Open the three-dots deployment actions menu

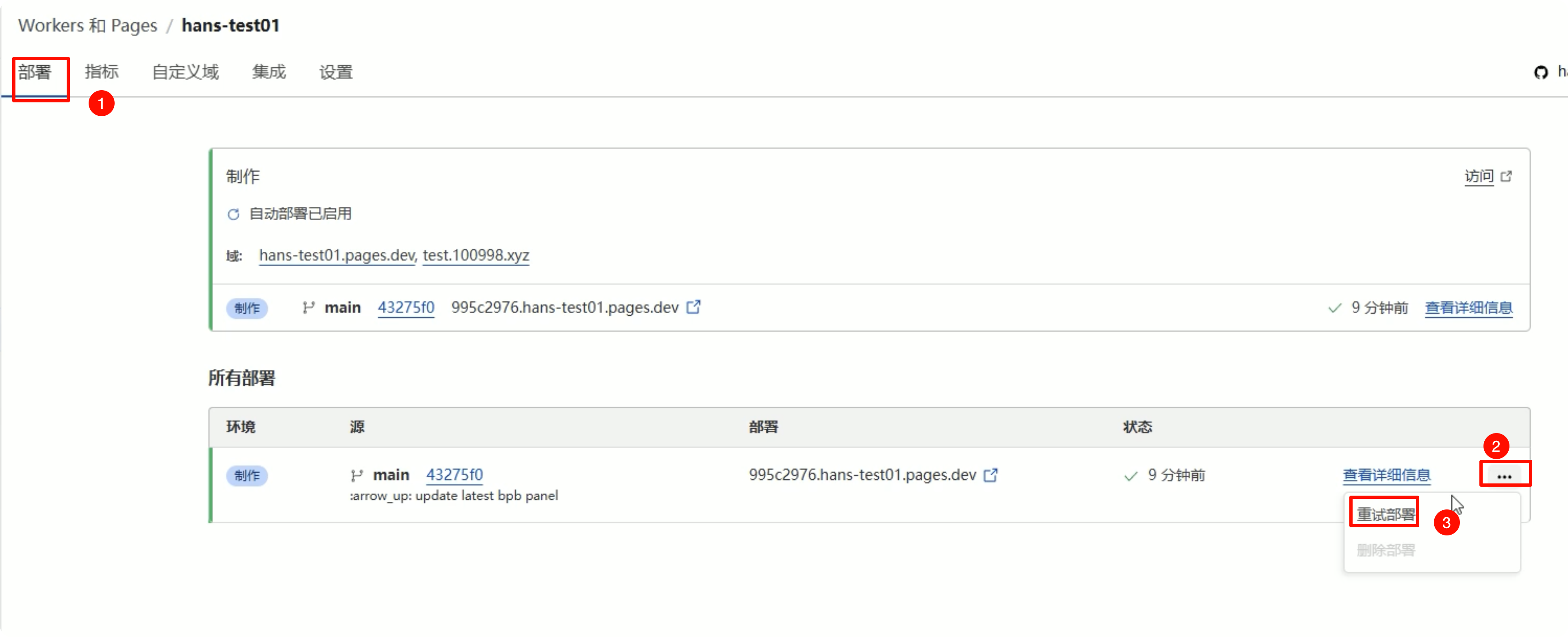pyautogui.click(x=1504, y=476)
